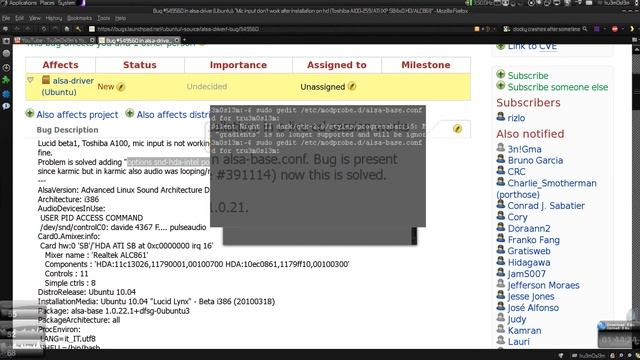Click the wrench icon in Firefox toolbar
This screenshot has width=640, height=360.
click(x=78, y=29)
